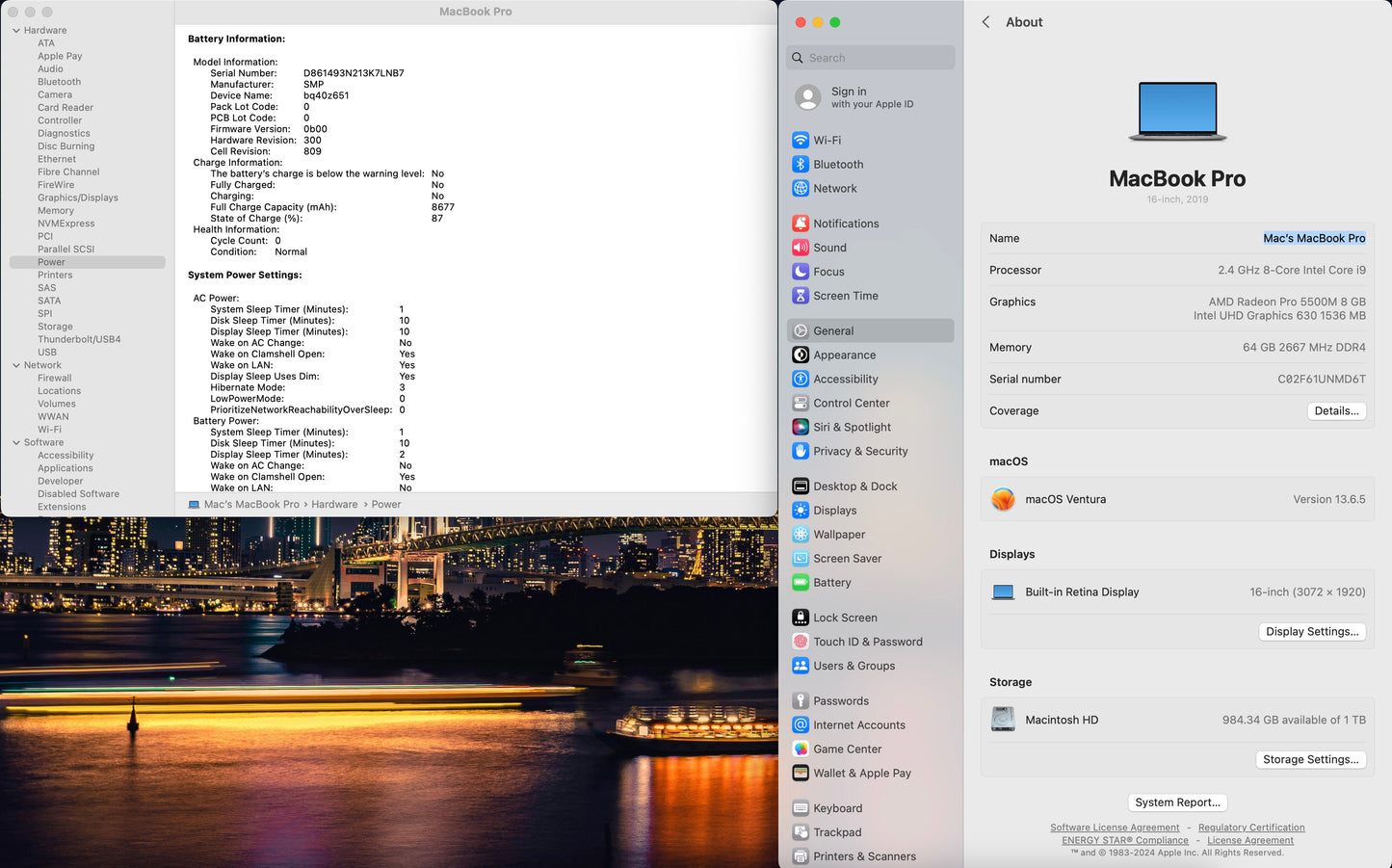Click the Wi-Fi icon in Settings sidebar

800,140
